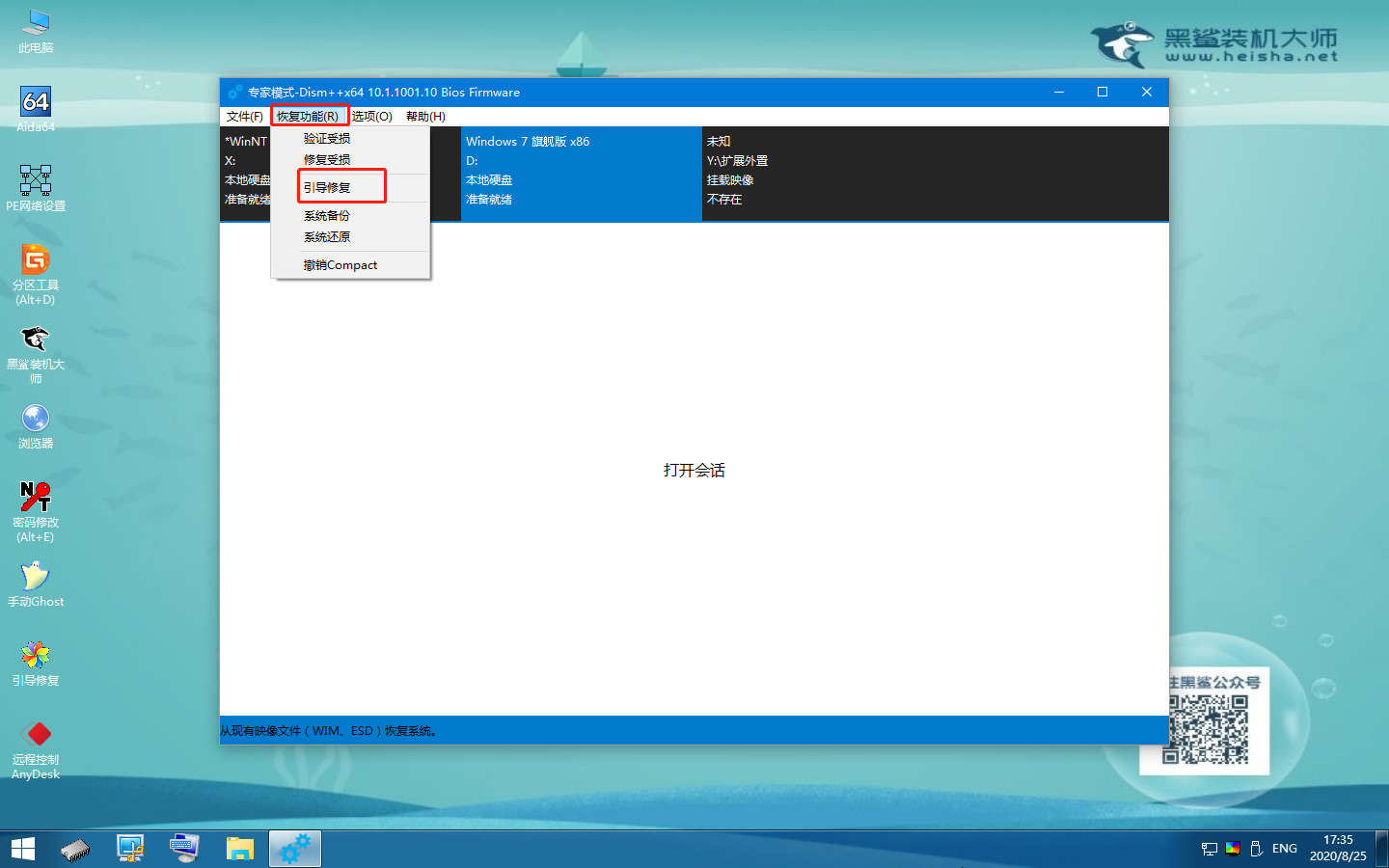Choose 系统备份 from the dropdown menu
Viewport: 1389px width, 868px height.
[x=328, y=216]
